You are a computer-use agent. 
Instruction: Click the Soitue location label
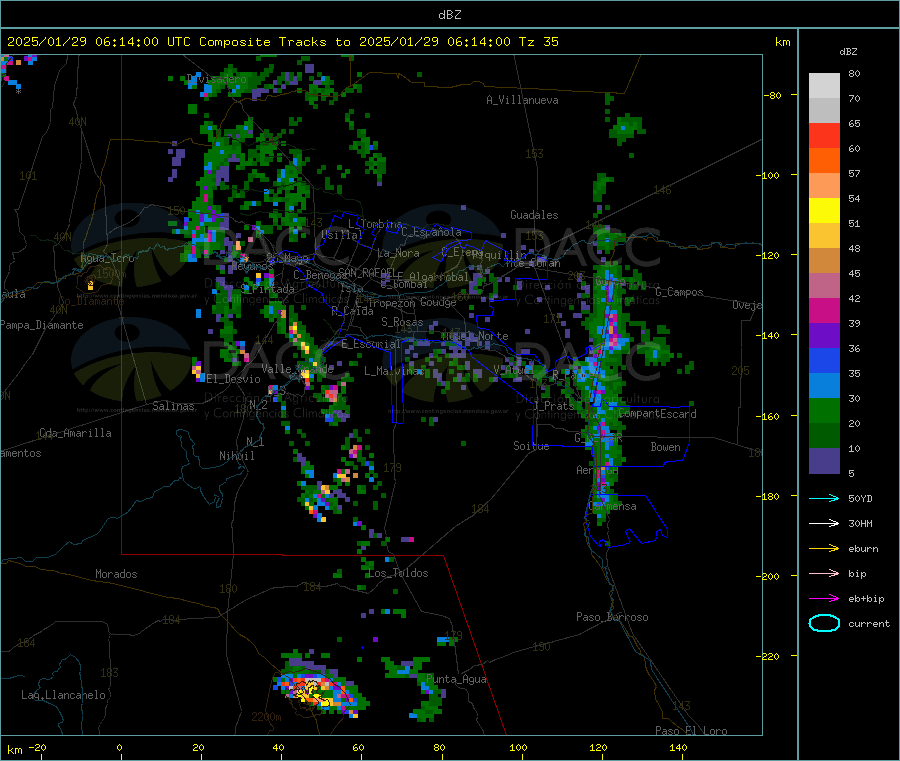pos(532,446)
